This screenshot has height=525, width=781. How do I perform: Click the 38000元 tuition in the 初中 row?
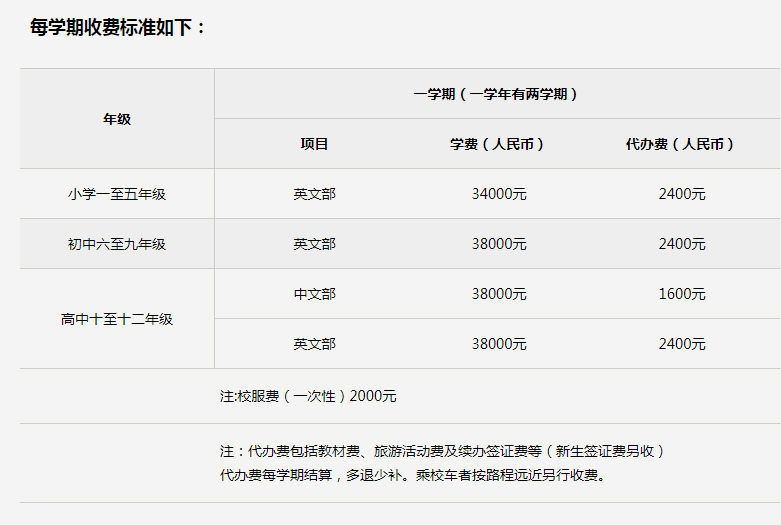(x=498, y=244)
